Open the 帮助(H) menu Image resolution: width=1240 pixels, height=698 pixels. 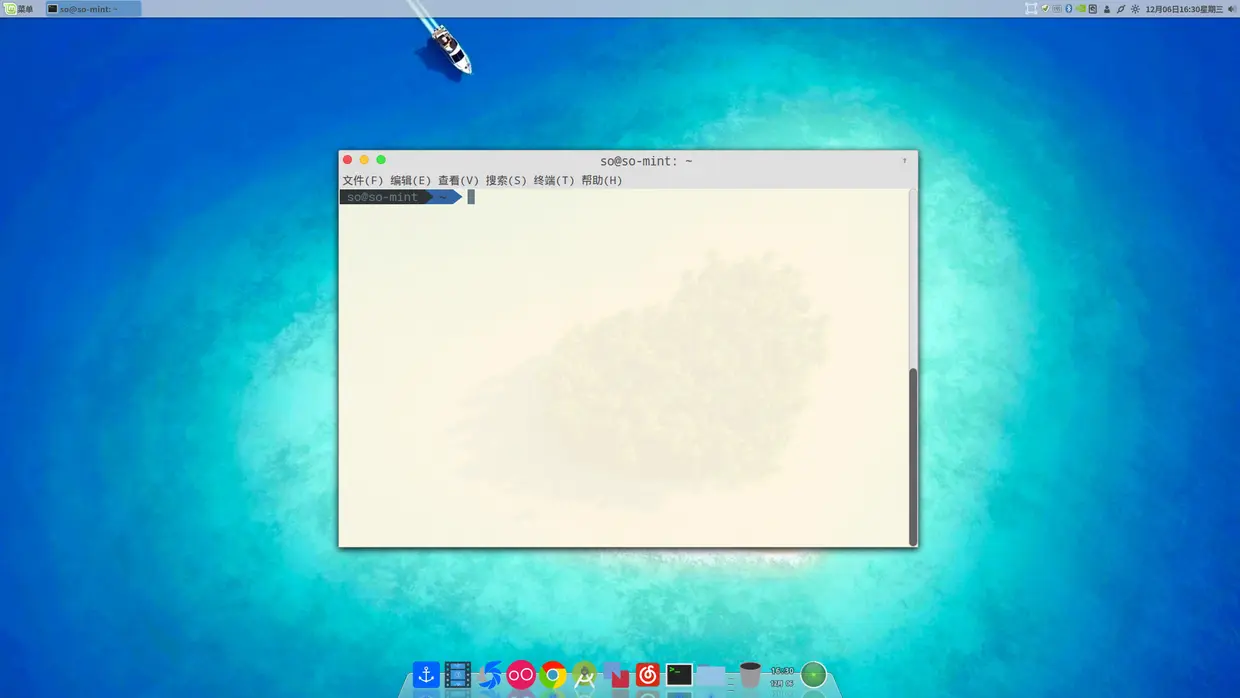[x=602, y=181]
